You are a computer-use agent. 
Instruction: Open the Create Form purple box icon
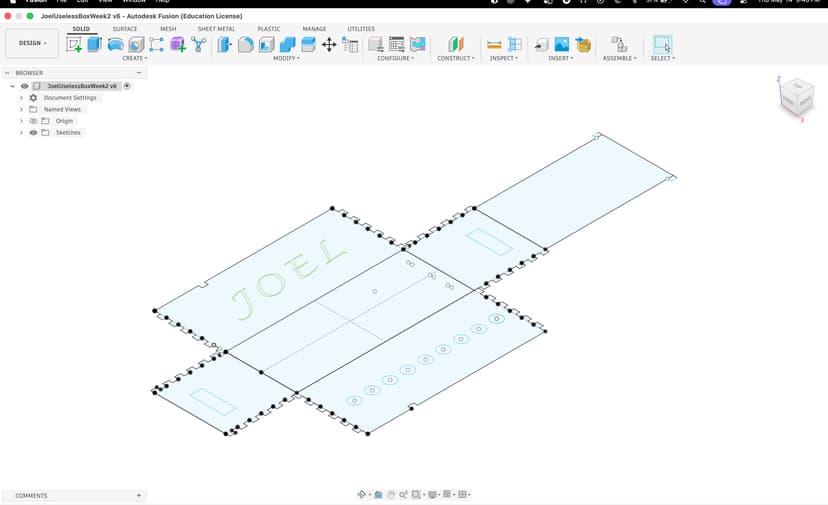[x=178, y=44]
